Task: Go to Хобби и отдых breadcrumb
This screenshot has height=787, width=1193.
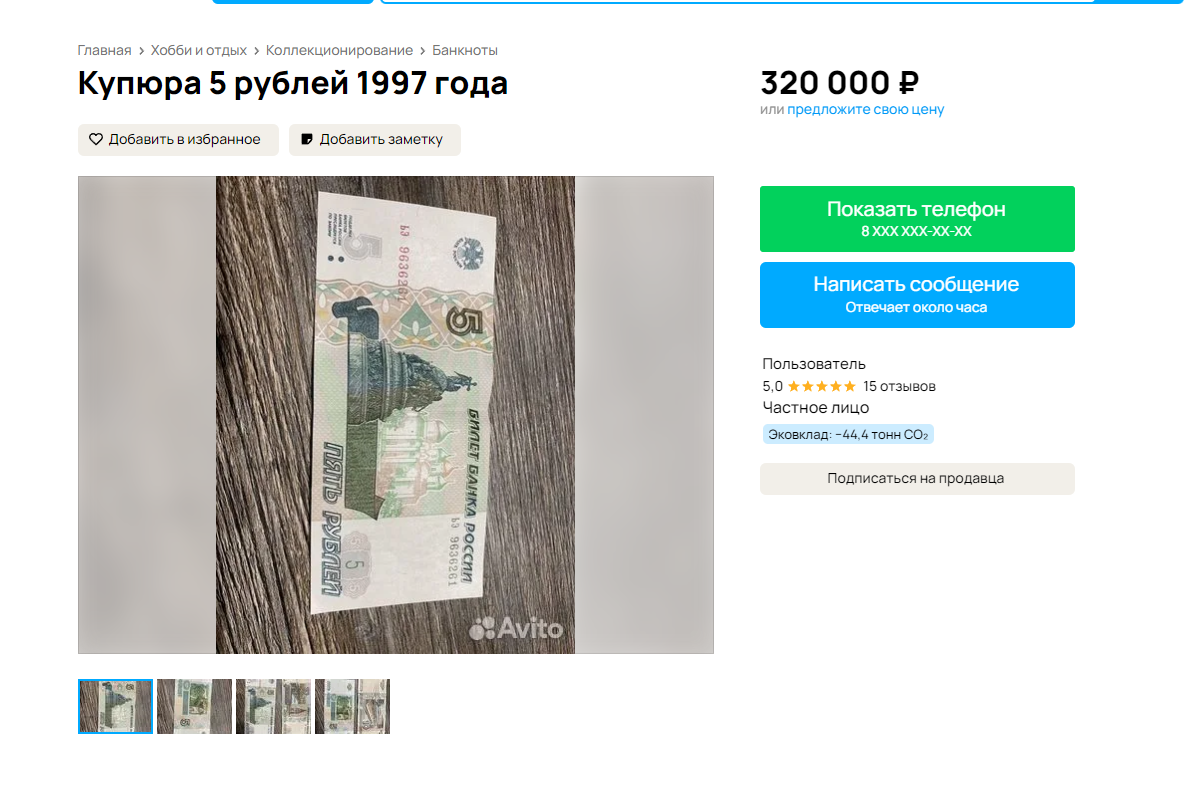Action: (x=199, y=50)
